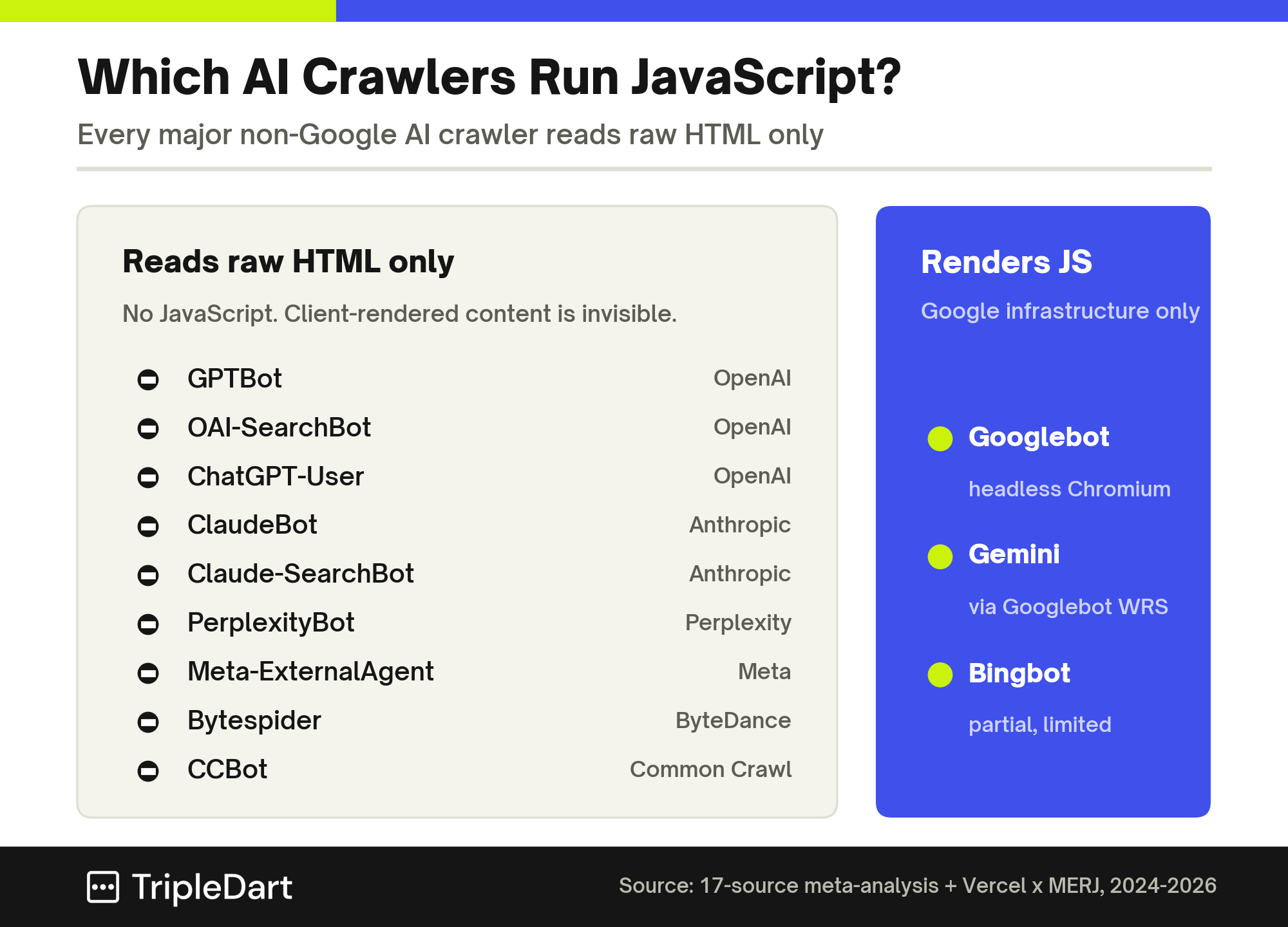Click the green dot beside Googlebot
Screen dimensions: 1288x927
click(940, 439)
